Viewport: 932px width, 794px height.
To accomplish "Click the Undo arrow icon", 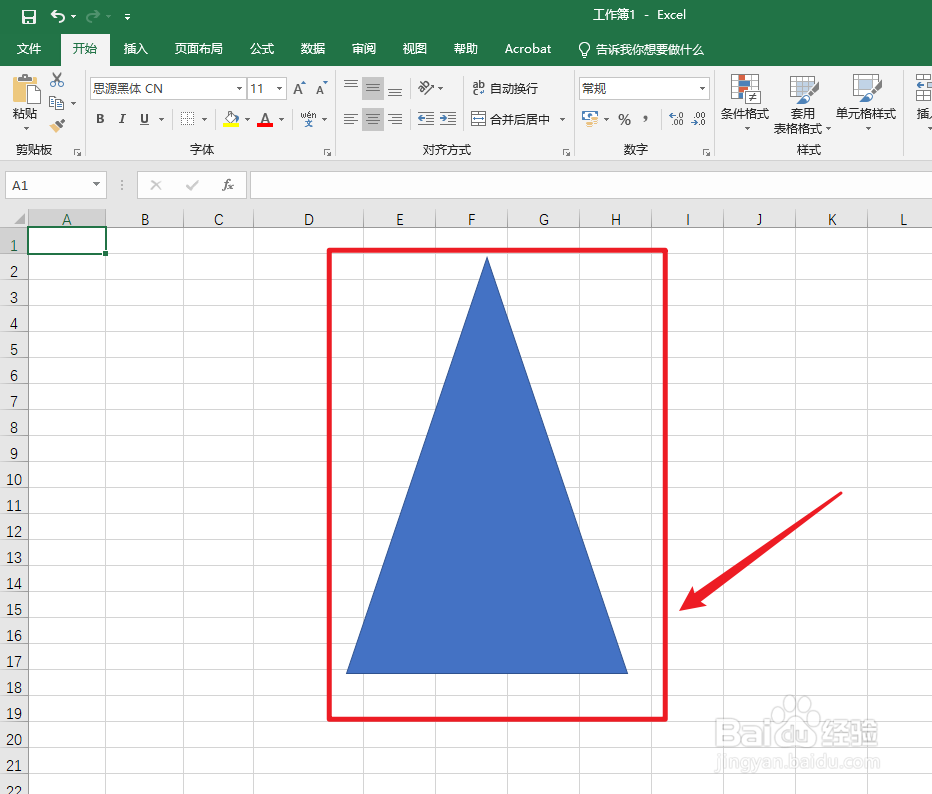I will pyautogui.click(x=58, y=16).
